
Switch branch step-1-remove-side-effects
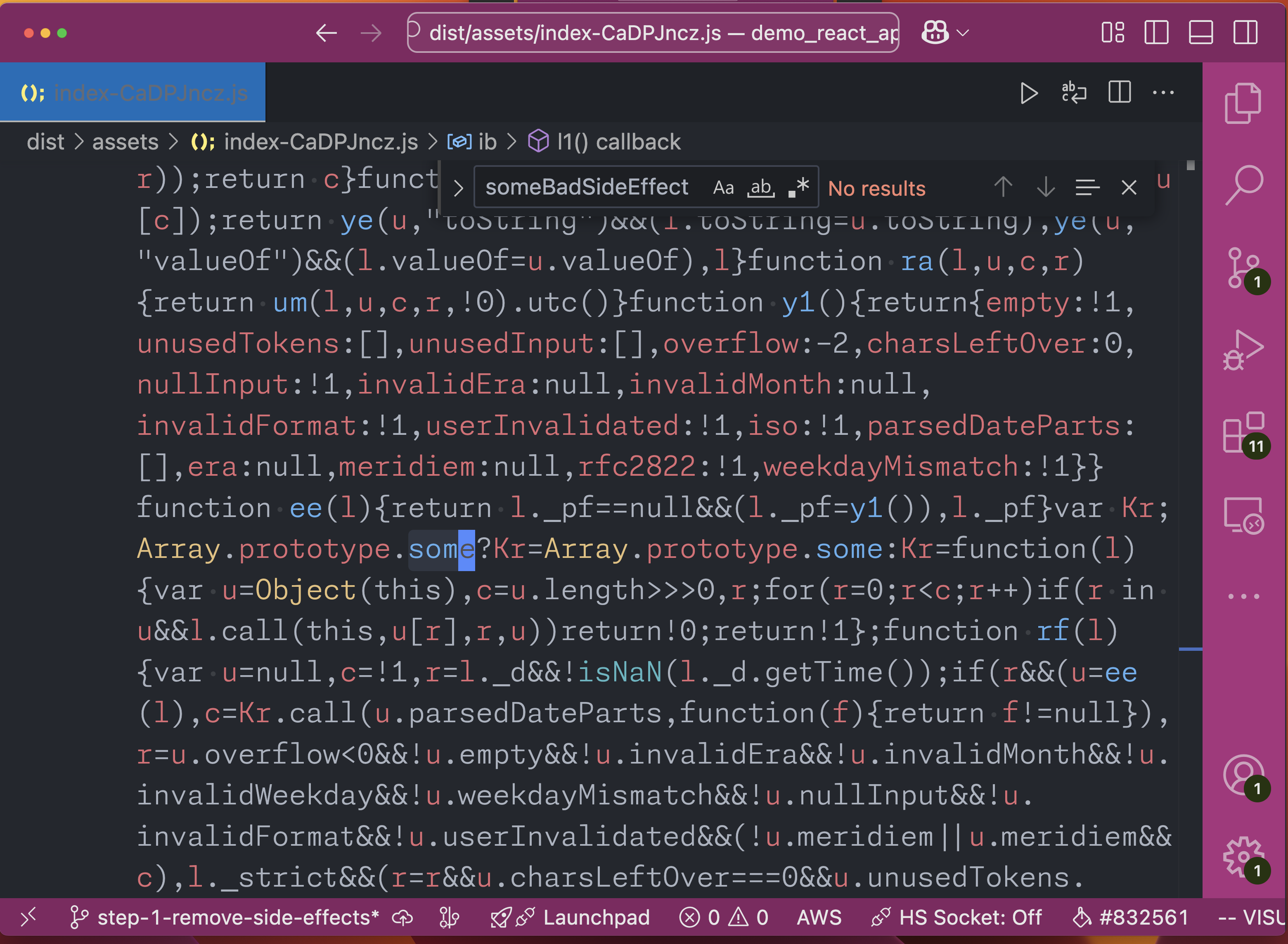tap(224, 917)
